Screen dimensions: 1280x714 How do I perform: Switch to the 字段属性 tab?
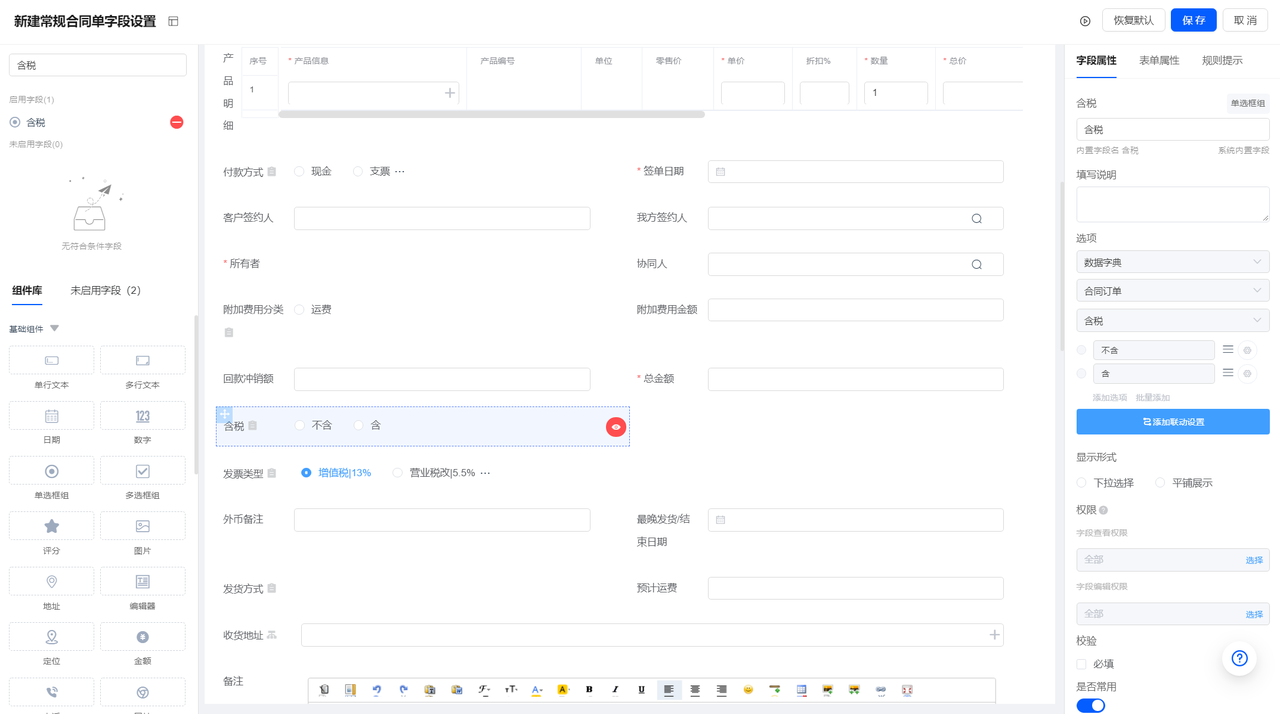point(1096,61)
